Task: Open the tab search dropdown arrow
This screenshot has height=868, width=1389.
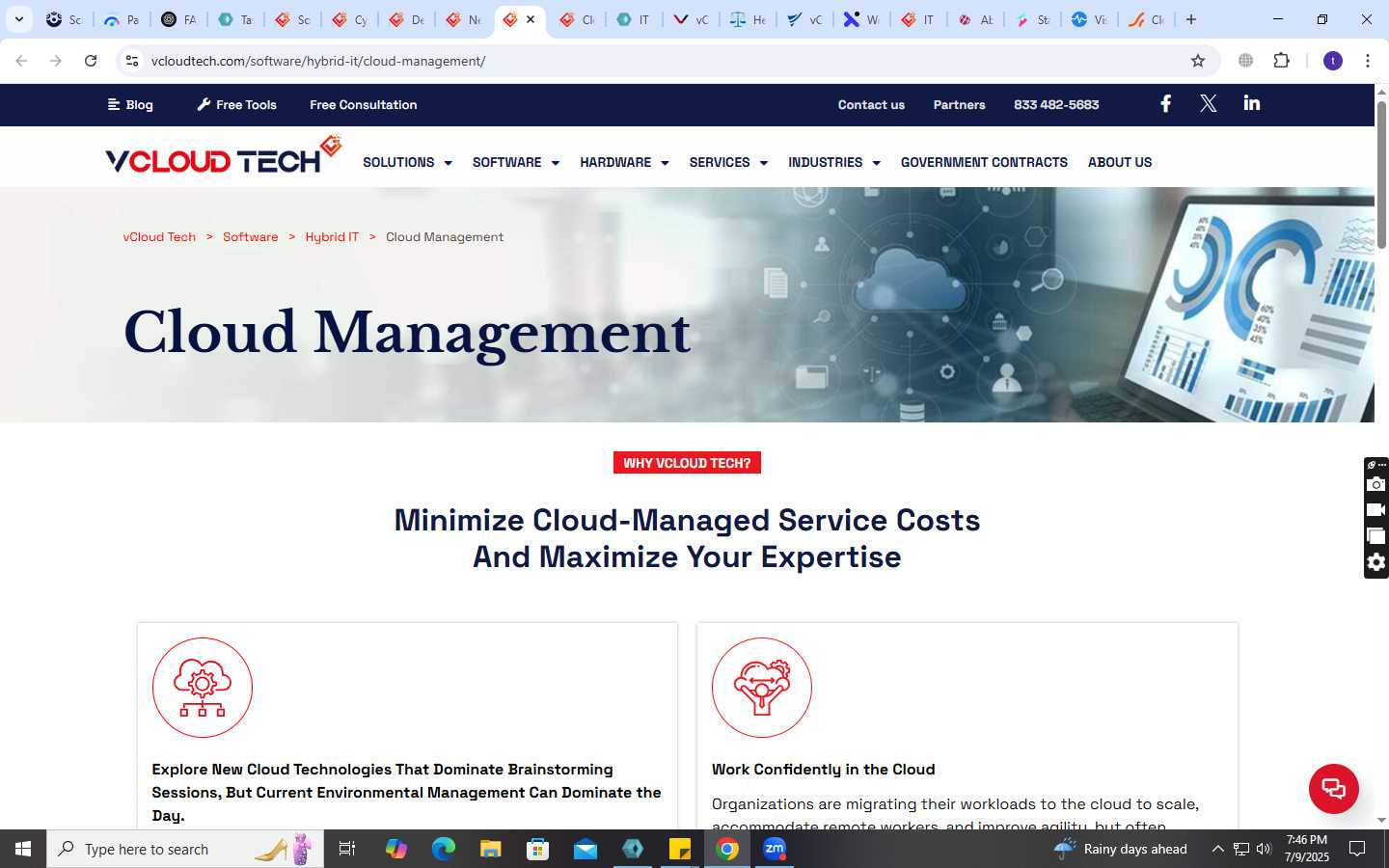Action: 18,19
